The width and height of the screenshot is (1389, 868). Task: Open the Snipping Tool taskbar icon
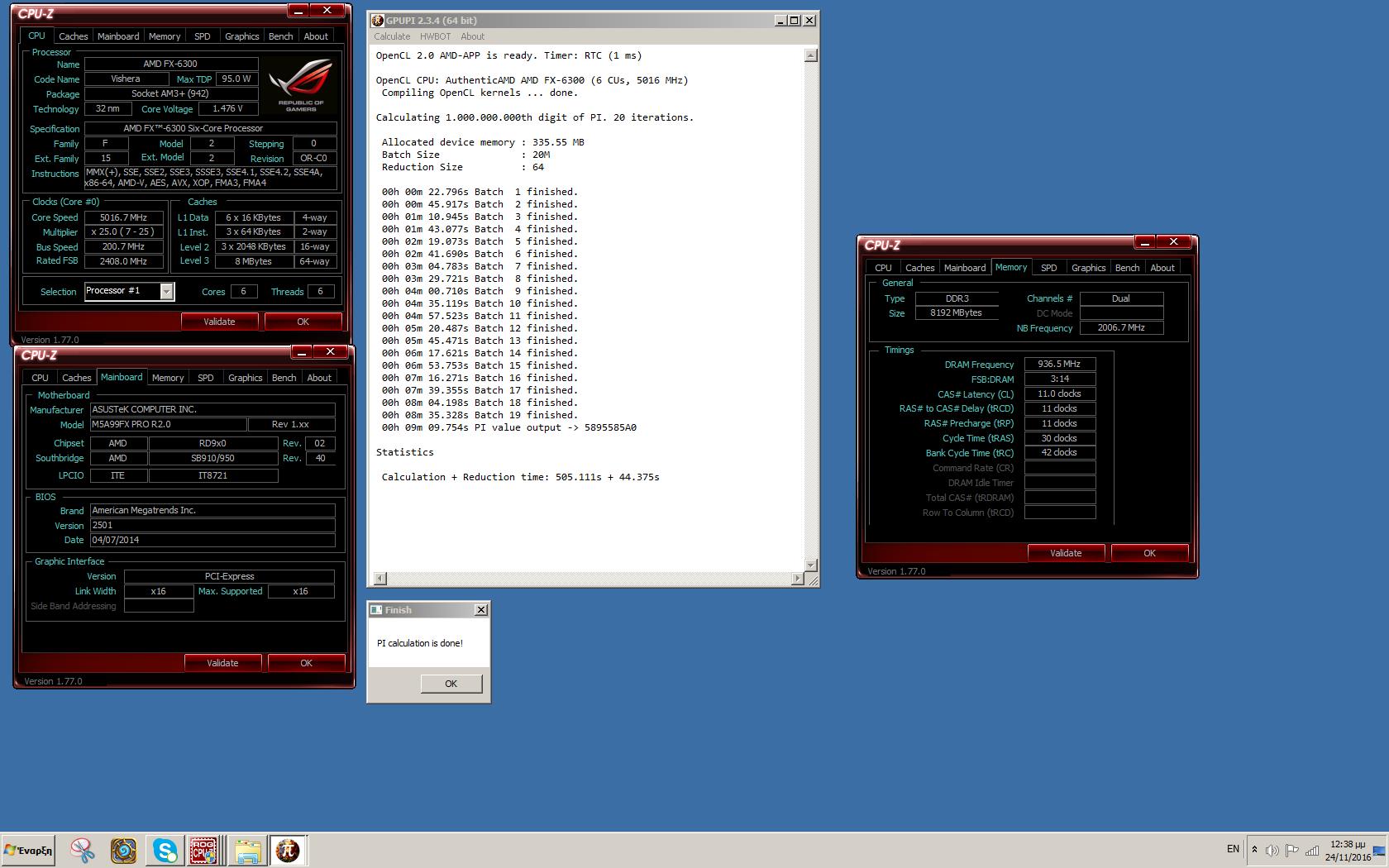point(82,850)
